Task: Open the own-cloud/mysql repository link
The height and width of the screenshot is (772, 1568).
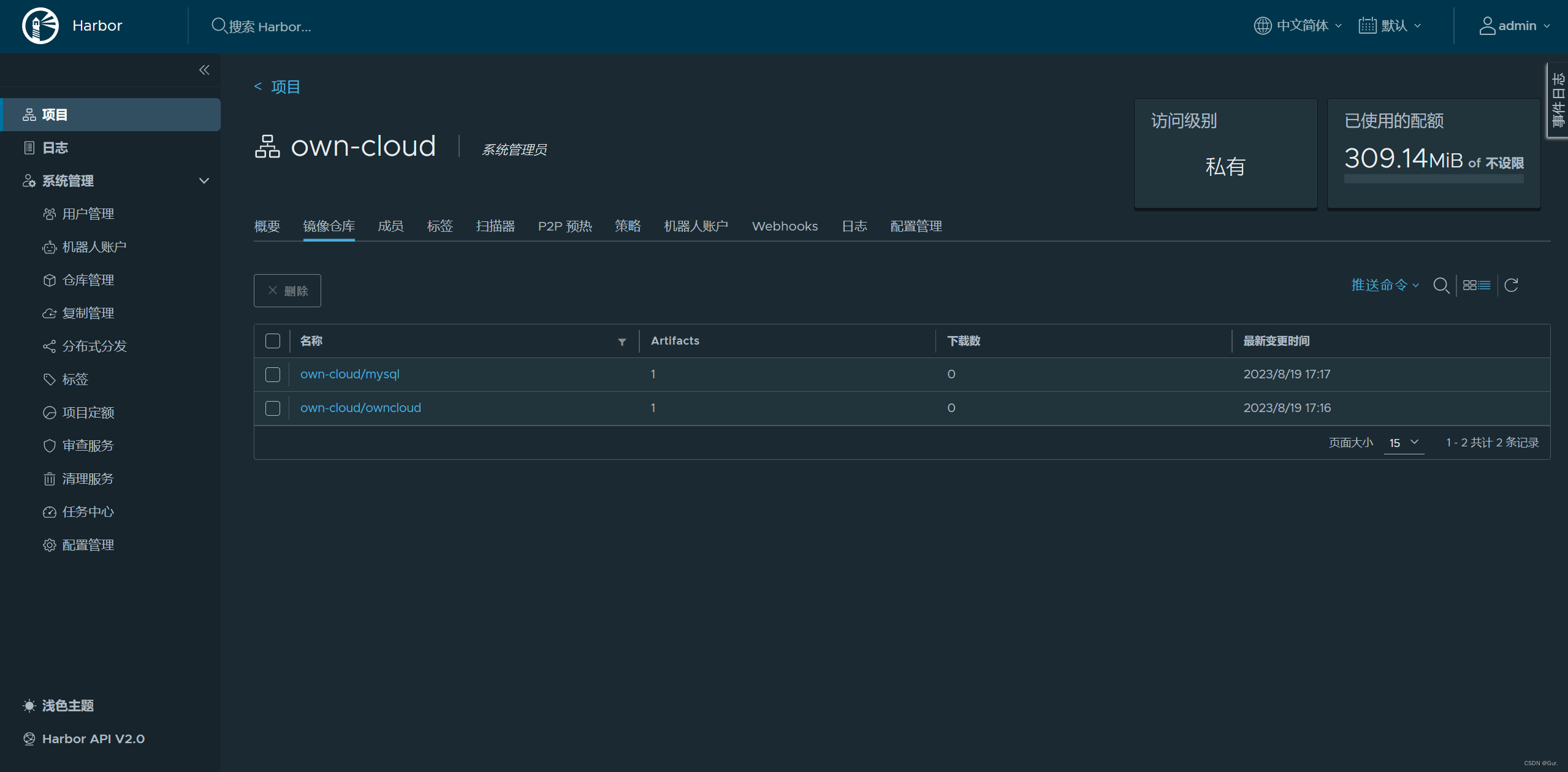Action: [x=349, y=374]
